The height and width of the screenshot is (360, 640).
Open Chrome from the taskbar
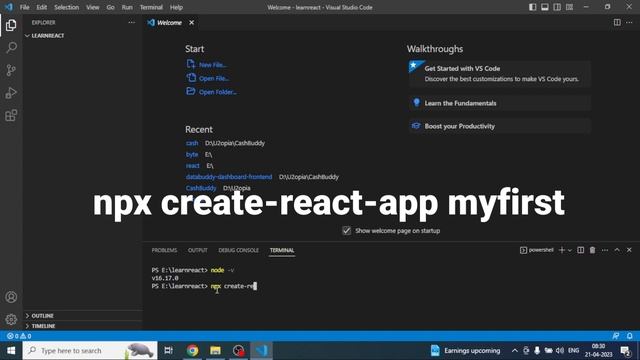tap(192, 350)
